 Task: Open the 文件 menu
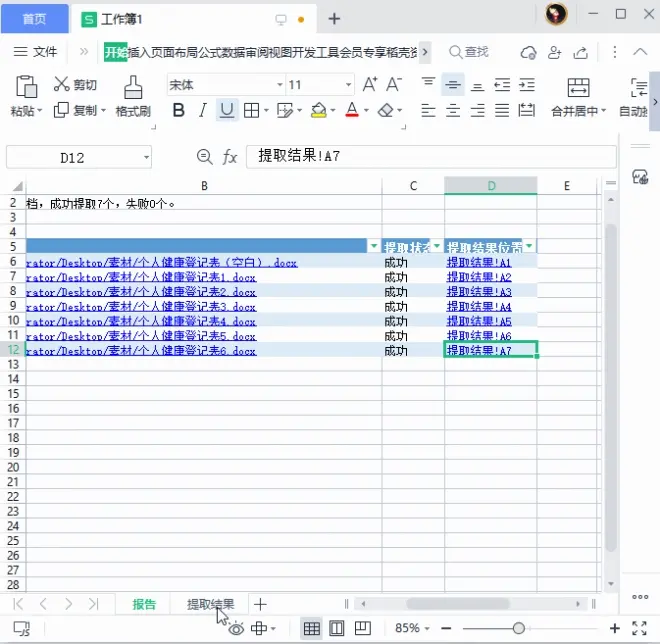click(x=35, y=52)
